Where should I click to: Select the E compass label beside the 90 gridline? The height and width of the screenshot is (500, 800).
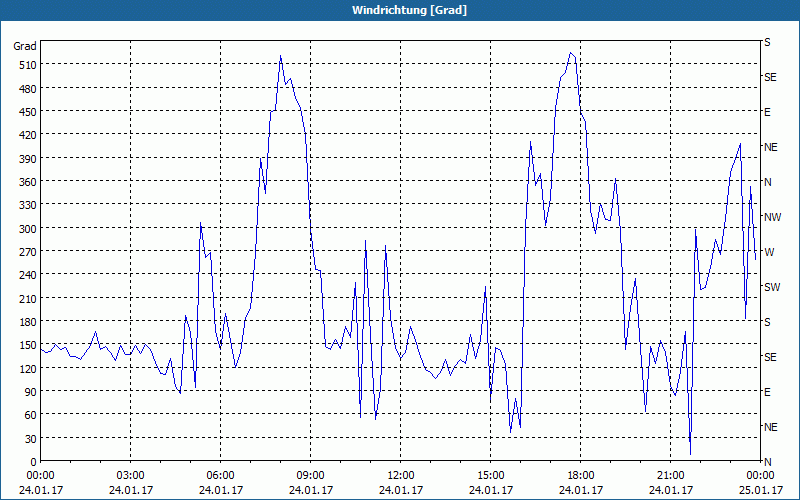767,392
